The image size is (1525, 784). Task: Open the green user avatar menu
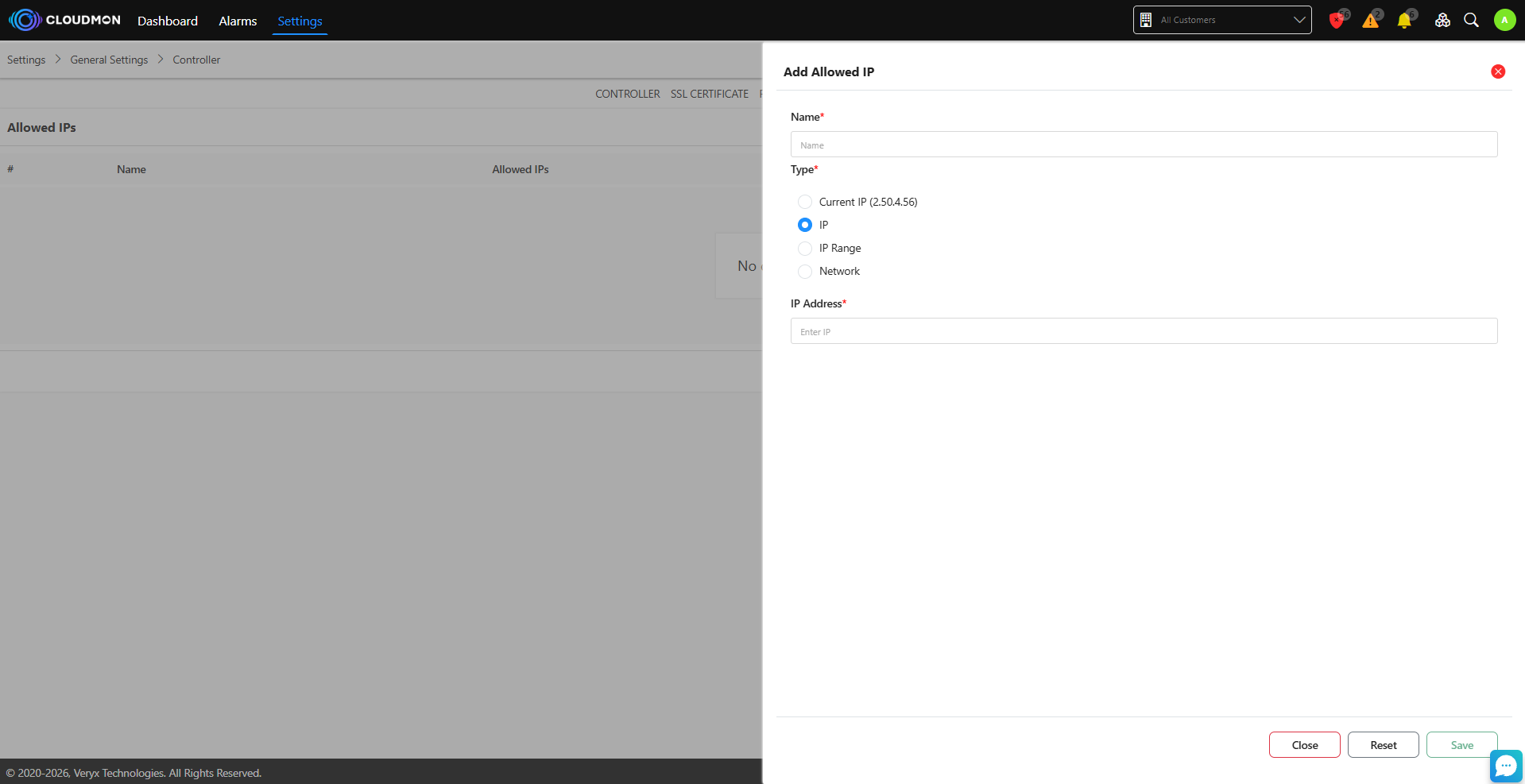pyautogui.click(x=1504, y=21)
